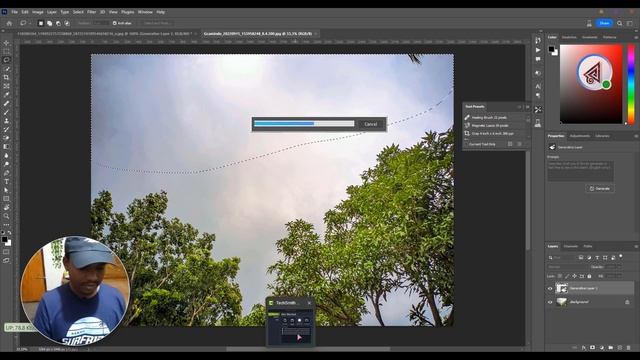Open the Search icon at top right
The image size is (640, 360).
(x=620, y=23)
